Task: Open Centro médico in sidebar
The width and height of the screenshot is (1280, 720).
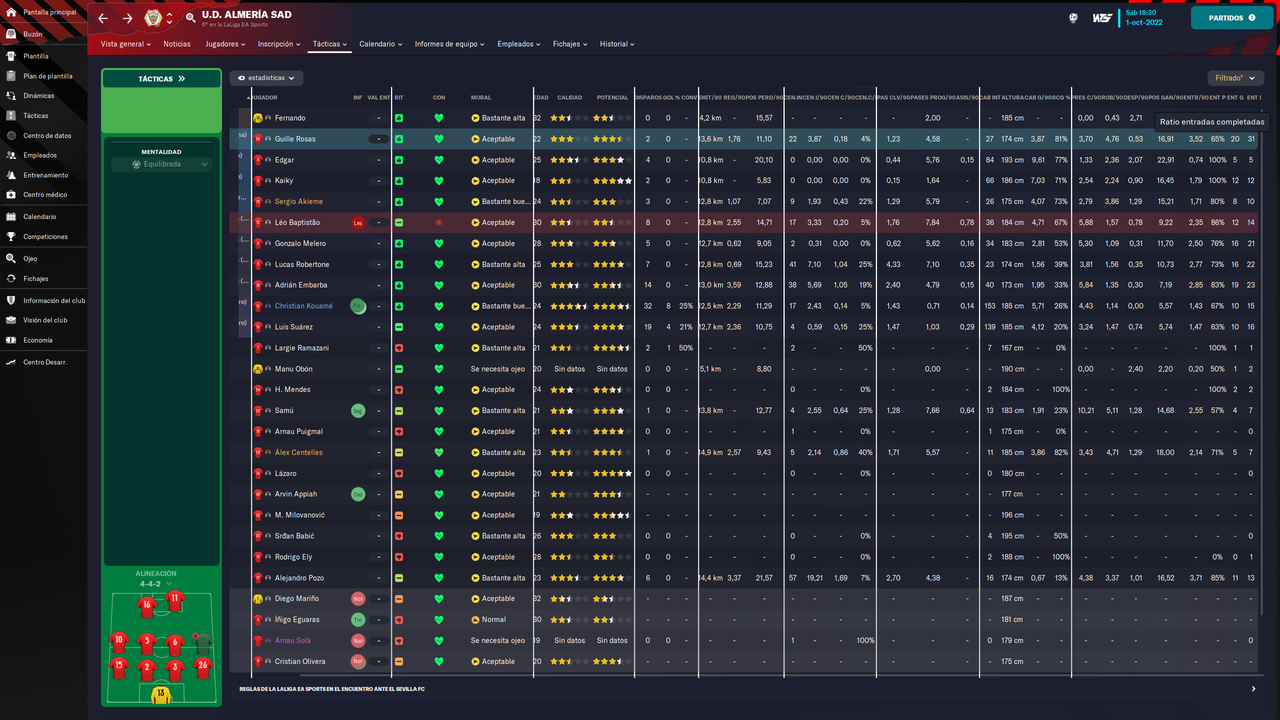Action: point(45,195)
